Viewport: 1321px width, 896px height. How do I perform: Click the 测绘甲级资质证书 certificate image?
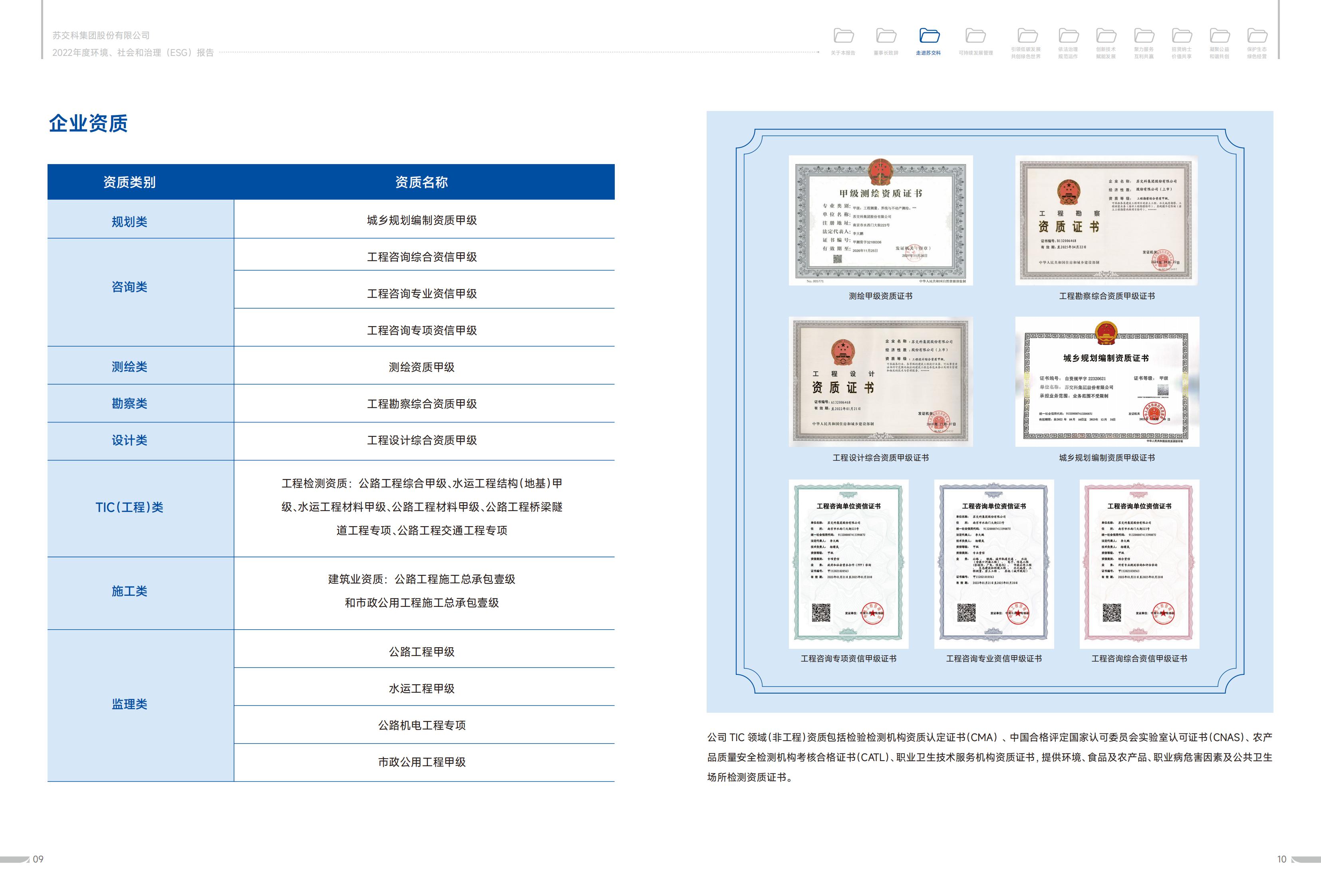(880, 220)
